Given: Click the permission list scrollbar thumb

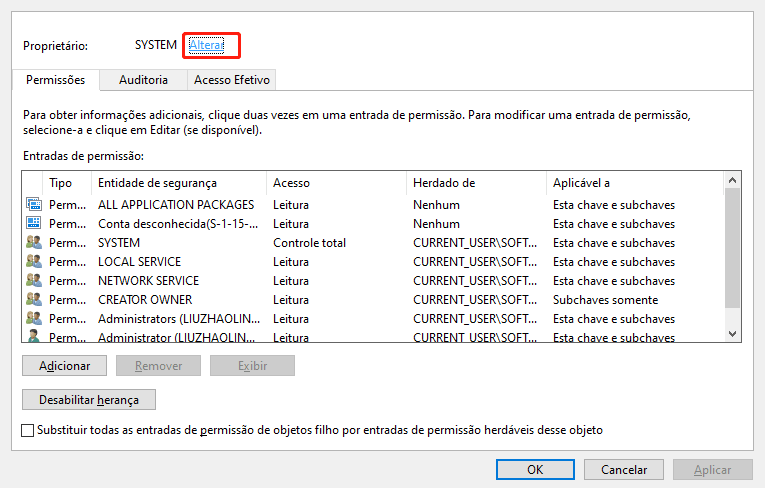Looking at the screenshot, I should (732, 248).
